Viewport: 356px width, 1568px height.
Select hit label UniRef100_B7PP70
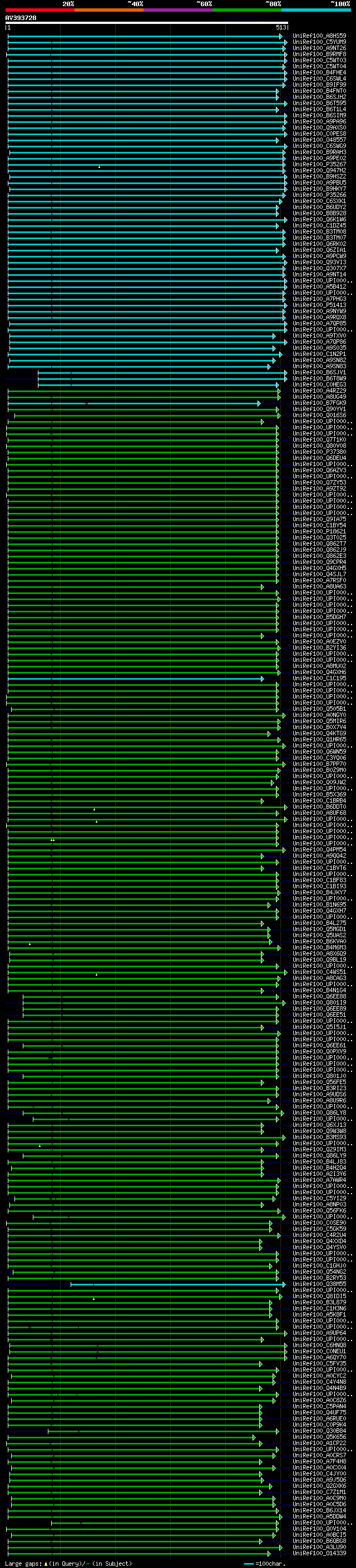[319, 764]
